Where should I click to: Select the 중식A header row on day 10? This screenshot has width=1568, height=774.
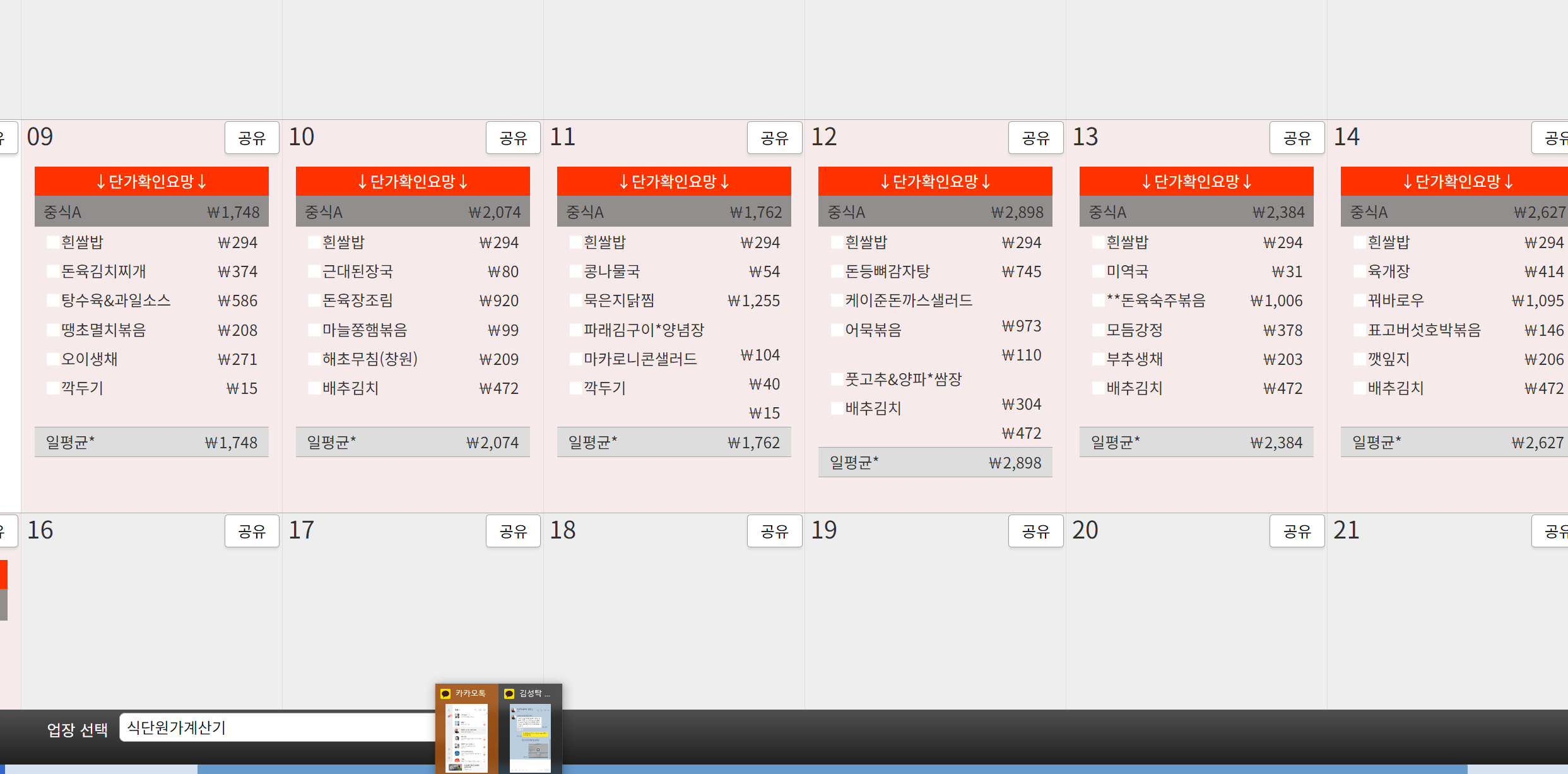413,212
